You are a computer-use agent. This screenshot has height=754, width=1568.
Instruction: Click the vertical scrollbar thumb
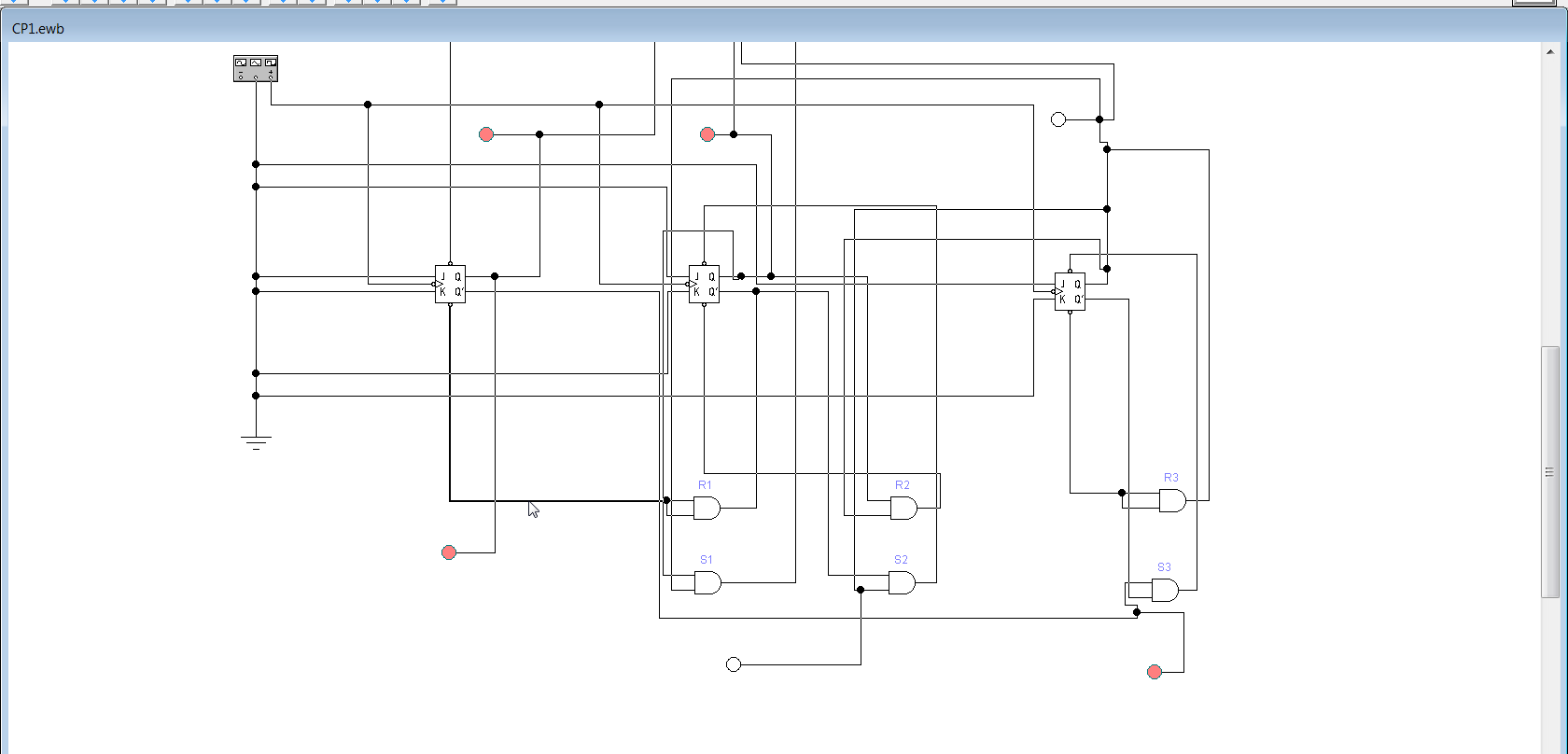(1549, 472)
